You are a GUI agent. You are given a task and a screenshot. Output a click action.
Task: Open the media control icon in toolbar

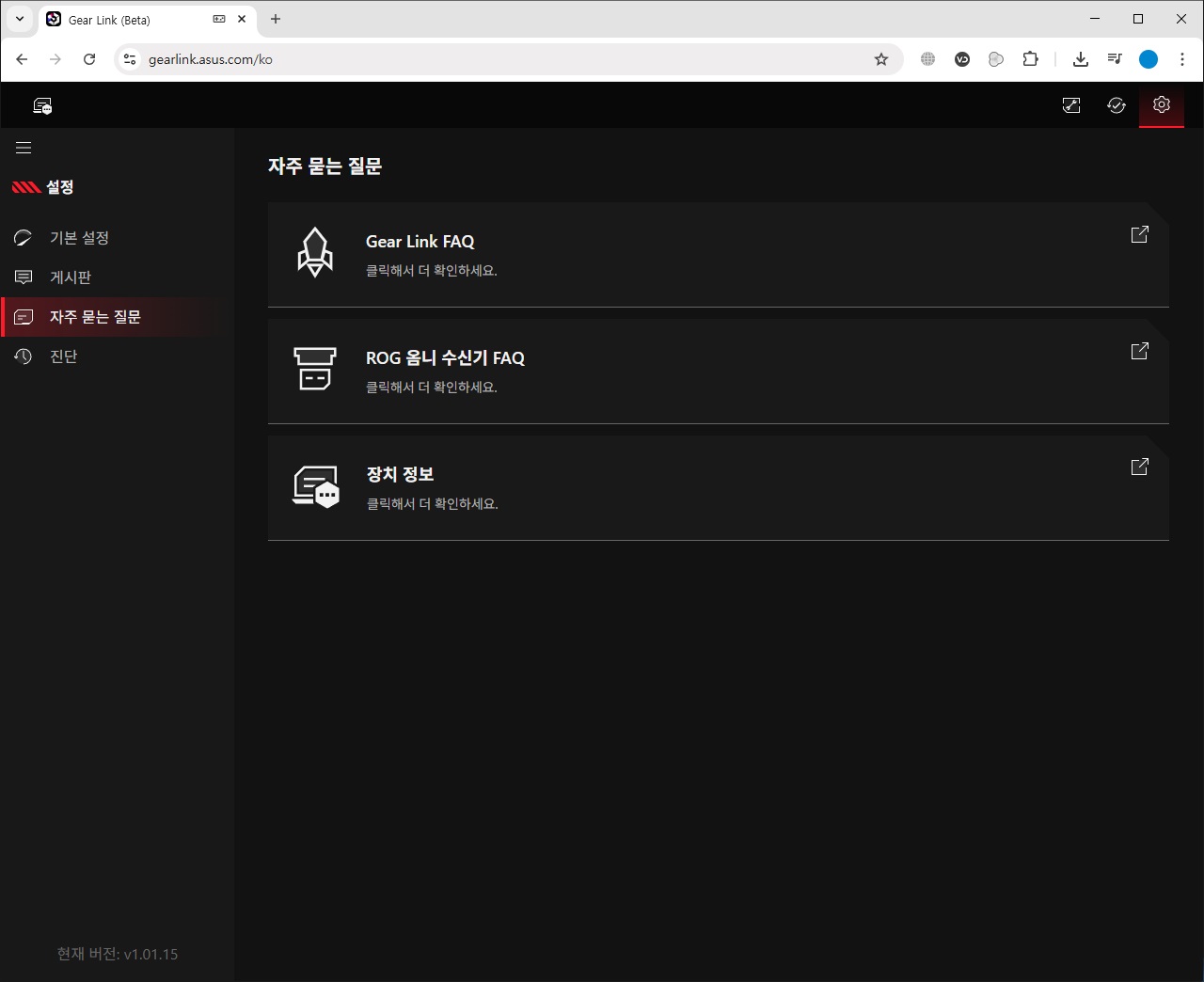[x=1115, y=59]
